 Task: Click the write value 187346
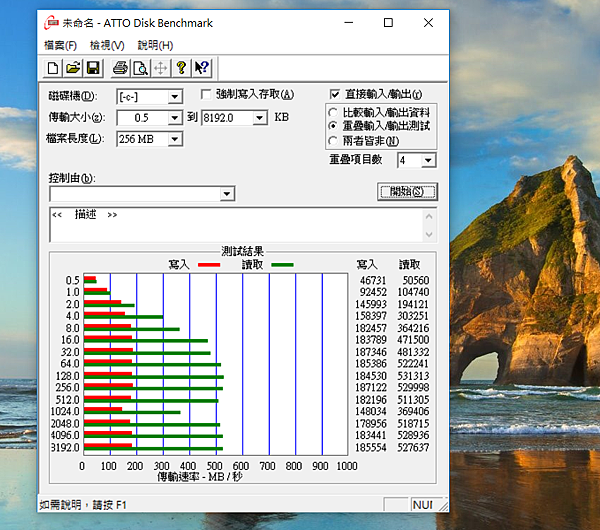click(x=371, y=352)
